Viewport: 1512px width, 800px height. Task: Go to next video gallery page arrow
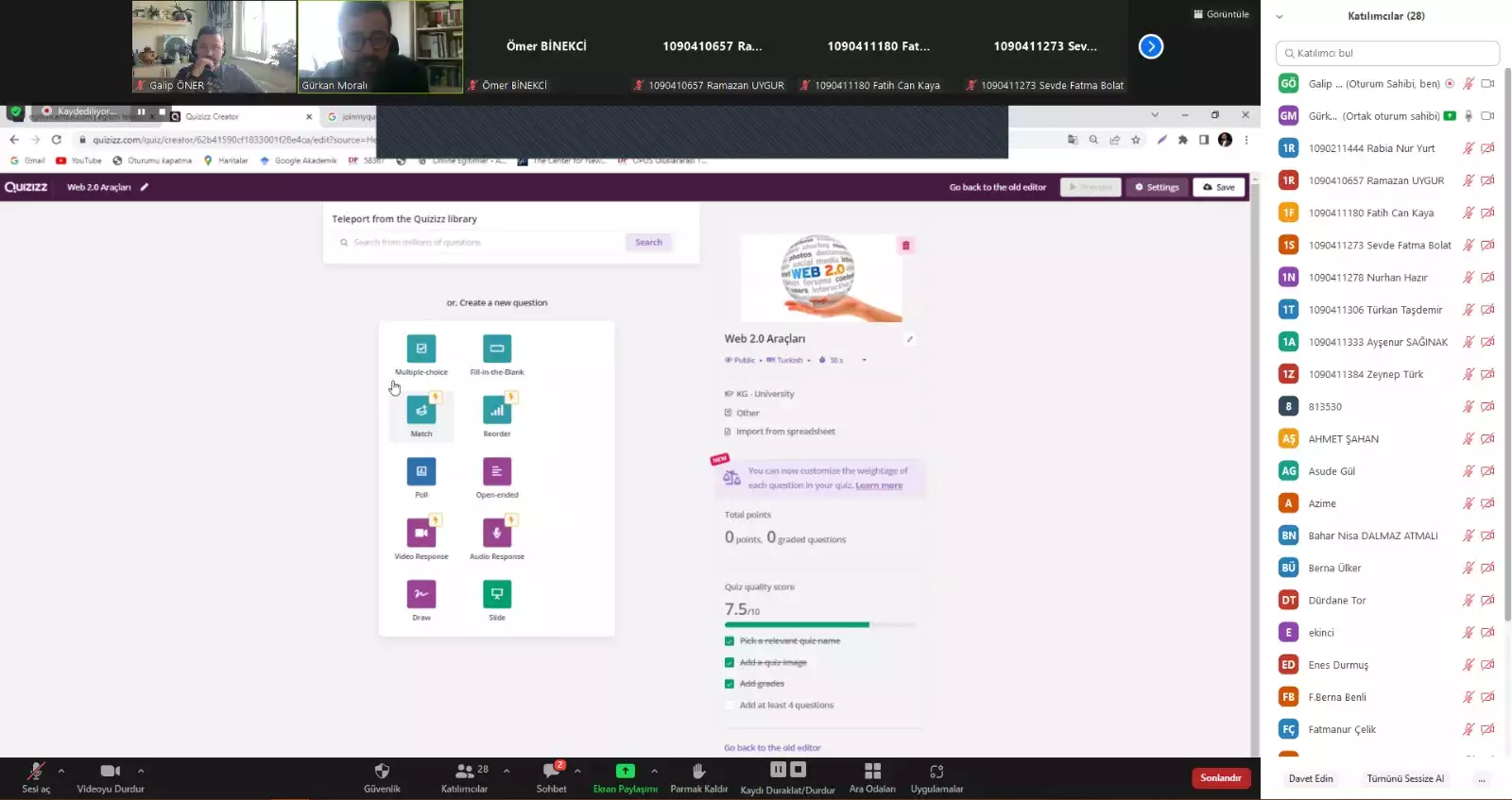(x=1151, y=46)
